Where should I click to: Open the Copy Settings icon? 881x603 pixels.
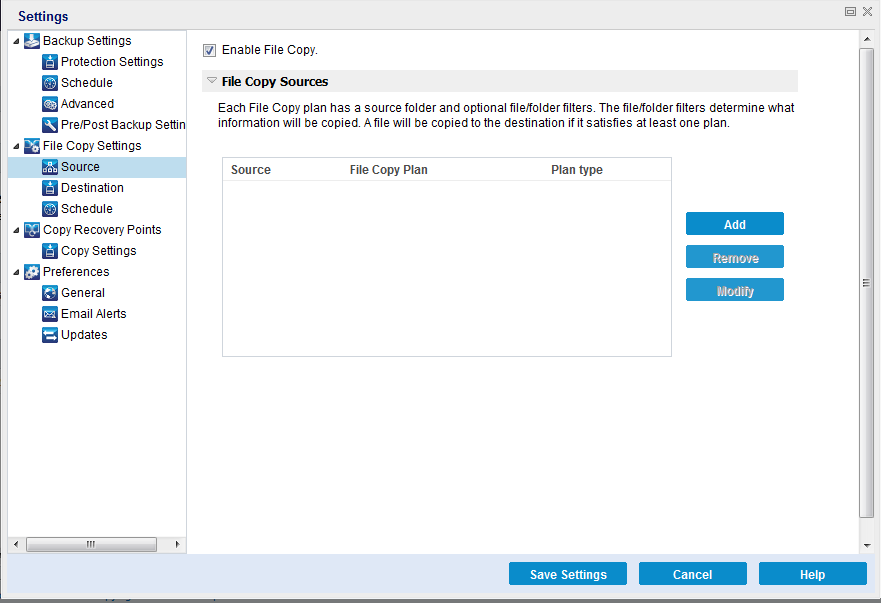49,250
